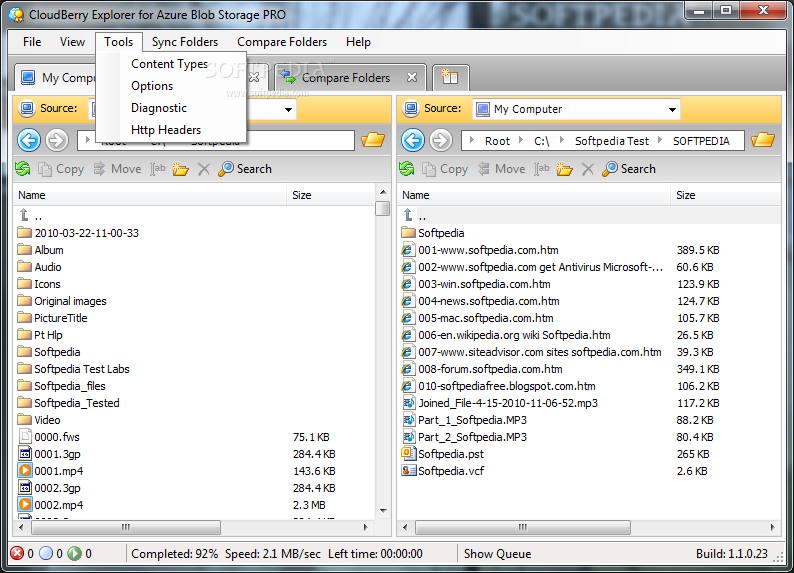The width and height of the screenshot is (794, 573).
Task: Create new folder in left pane
Action: point(181,169)
